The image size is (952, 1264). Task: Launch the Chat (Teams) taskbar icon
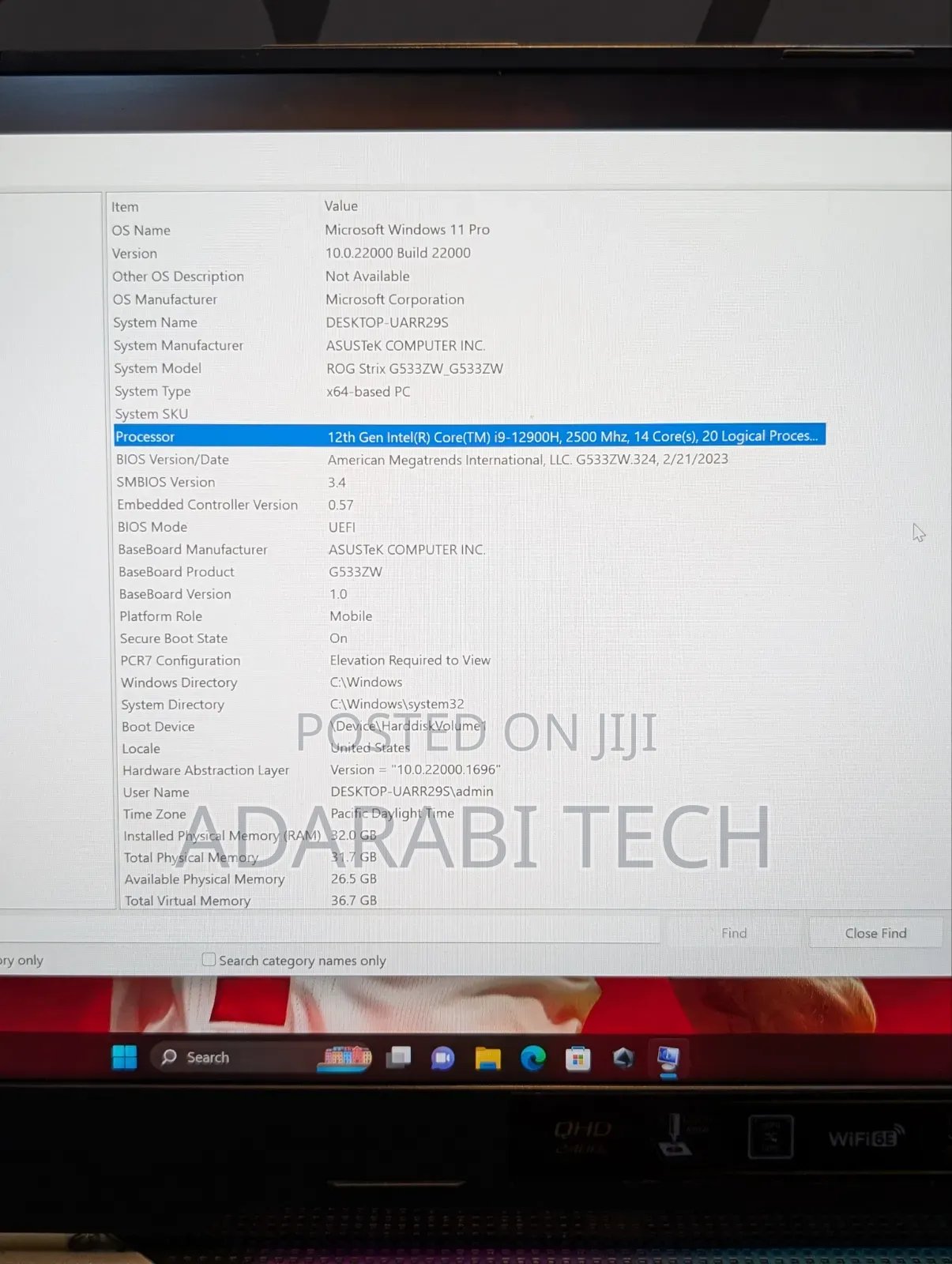click(x=442, y=1058)
